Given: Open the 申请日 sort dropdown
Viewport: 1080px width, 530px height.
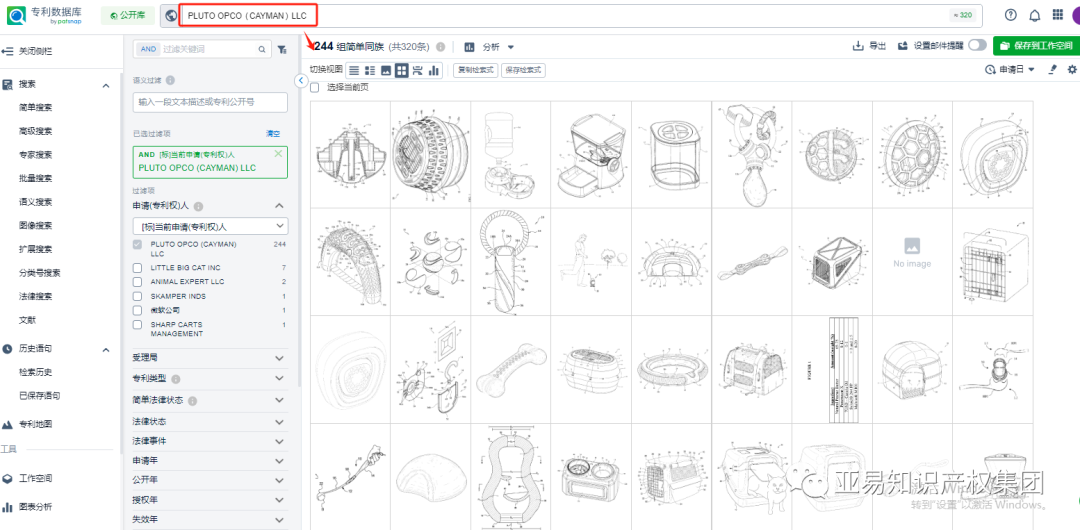Looking at the screenshot, I should pyautogui.click(x=1010, y=70).
